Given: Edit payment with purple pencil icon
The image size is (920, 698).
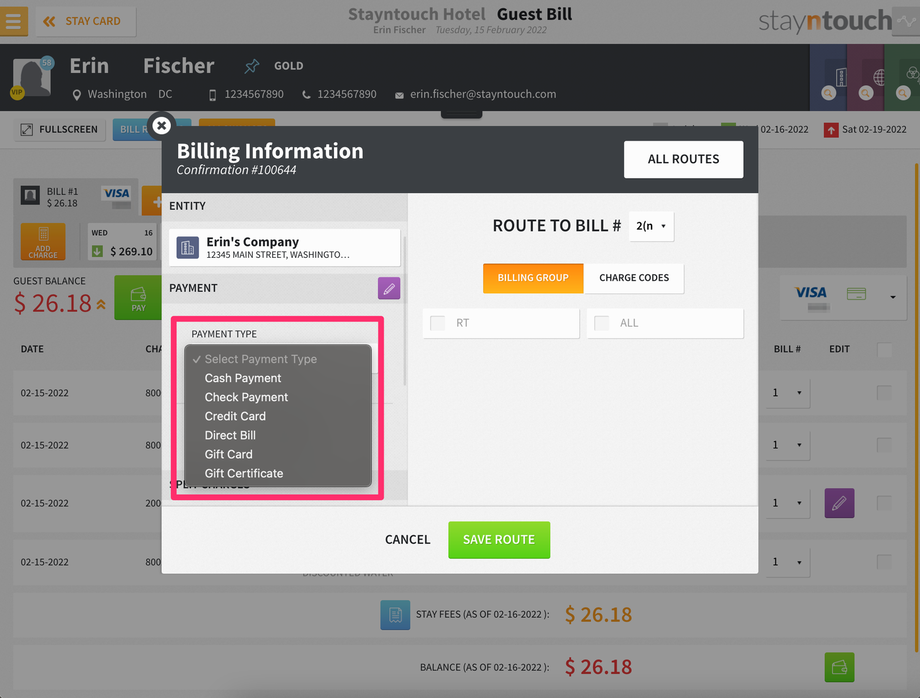Looking at the screenshot, I should tap(389, 288).
